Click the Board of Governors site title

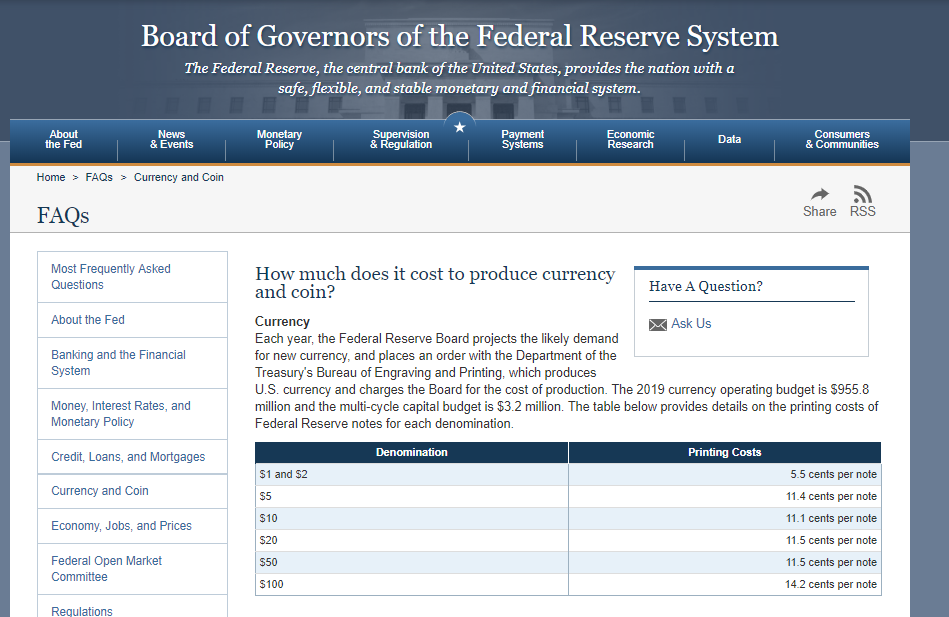coord(459,36)
